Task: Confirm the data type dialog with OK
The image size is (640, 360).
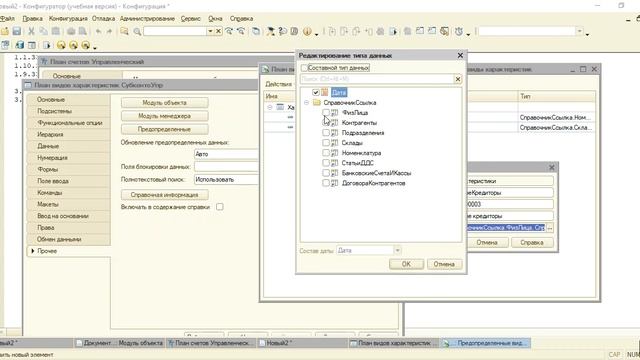Action: tap(406, 264)
